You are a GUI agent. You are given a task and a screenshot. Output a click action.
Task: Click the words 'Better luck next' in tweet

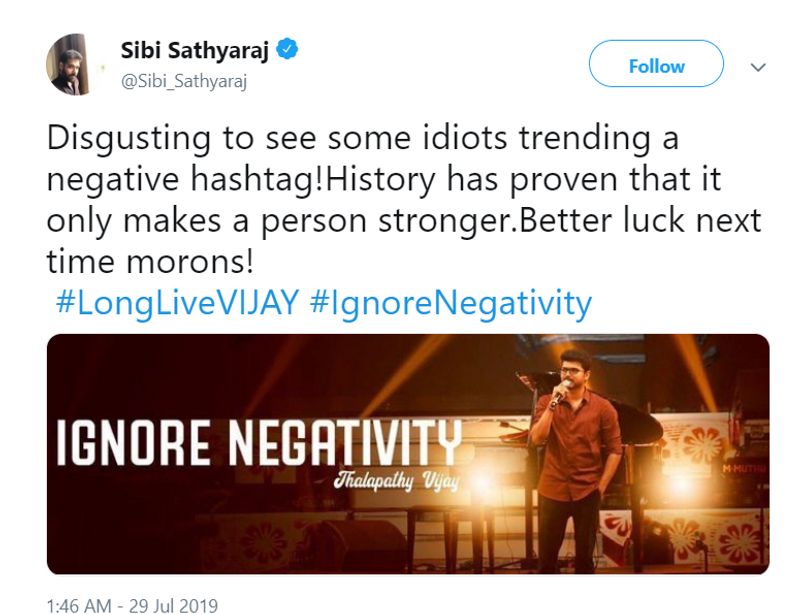coord(639,220)
